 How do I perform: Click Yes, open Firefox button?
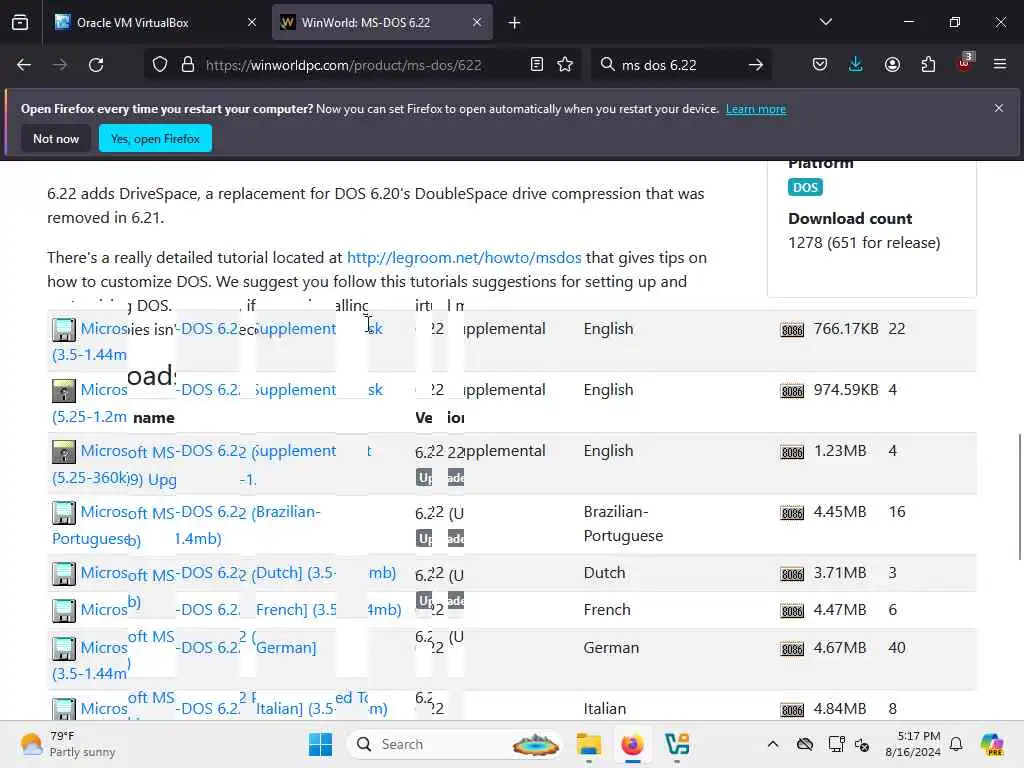[155, 138]
